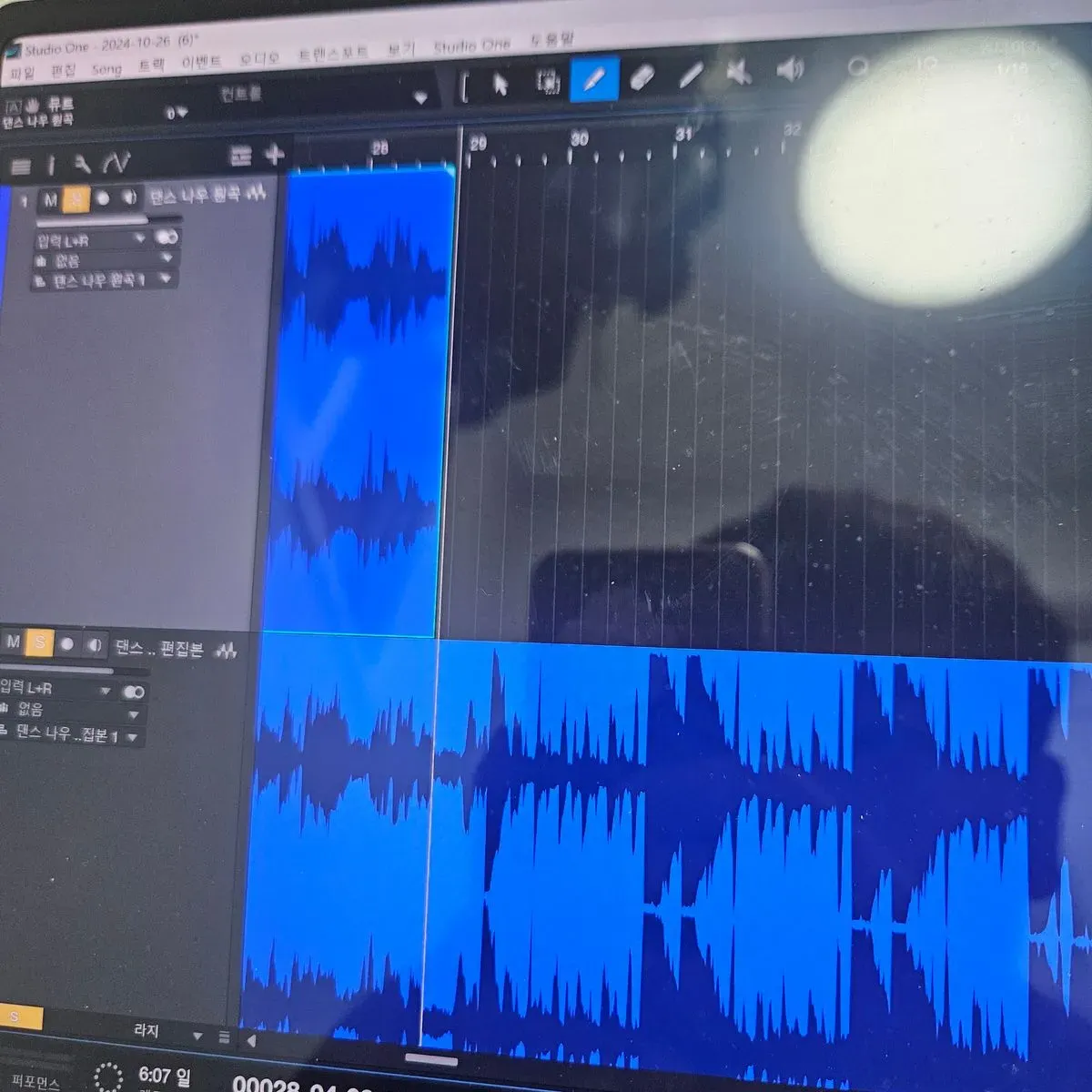The height and width of the screenshot is (1092, 1092).
Task: Click the add track plus icon
Action: point(274,155)
